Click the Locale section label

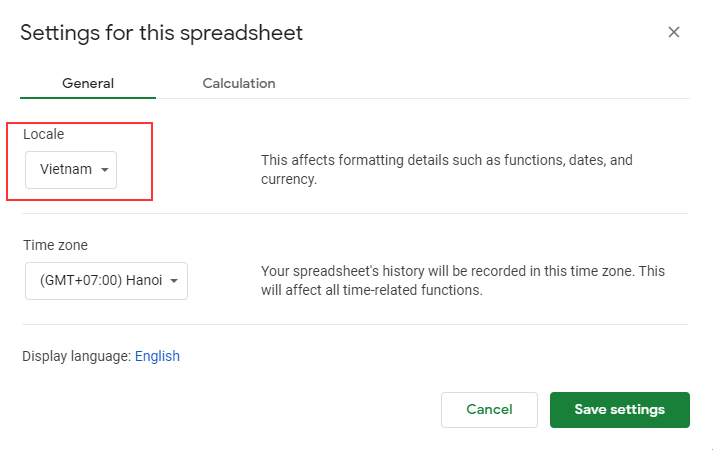tap(43, 133)
